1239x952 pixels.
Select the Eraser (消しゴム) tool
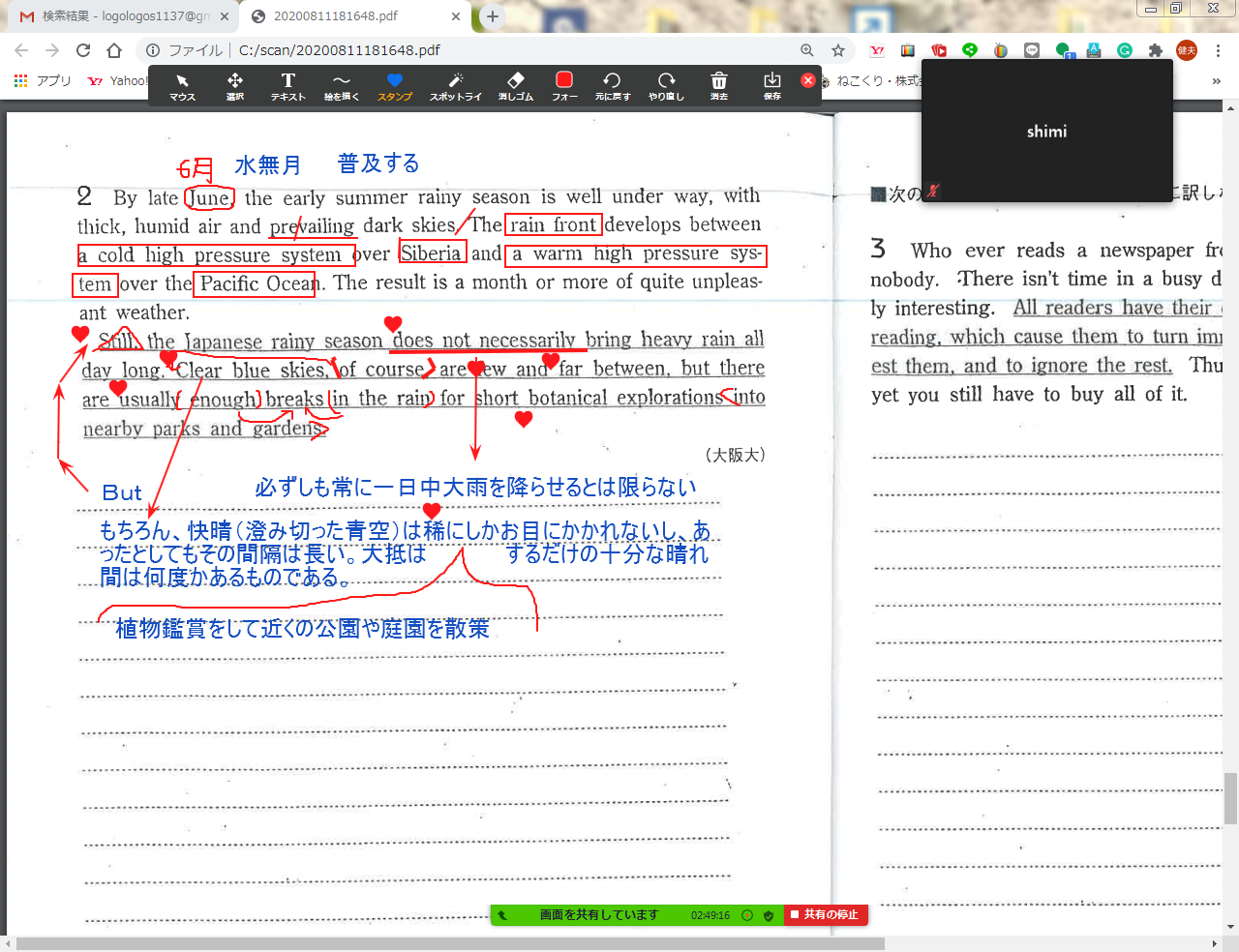(x=515, y=85)
